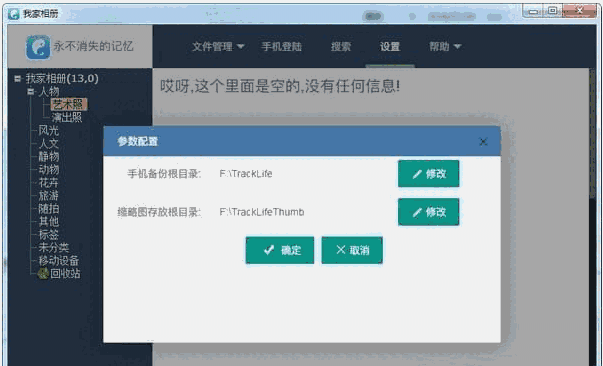Screen dimensions: 603x366
Task: Click 修改 for 缩略图存放根目录
Action: coord(428,212)
